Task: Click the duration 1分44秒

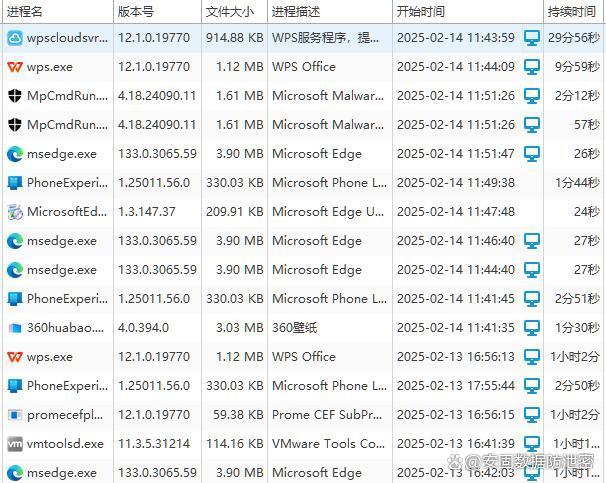Action: 577,183
